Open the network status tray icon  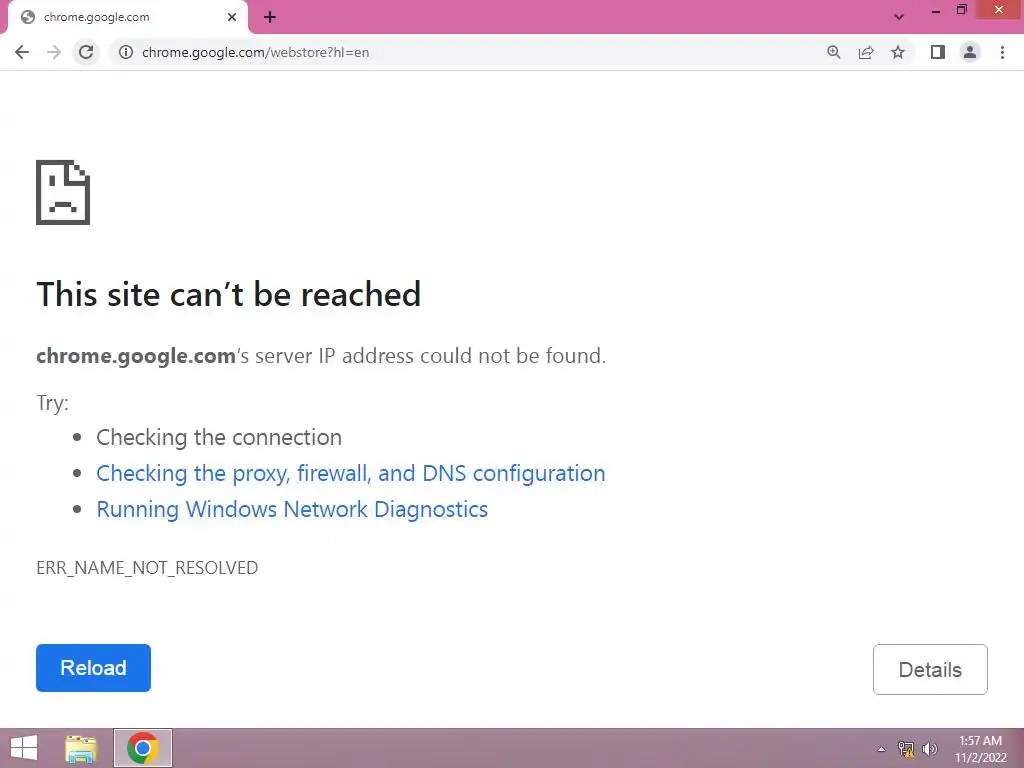906,749
